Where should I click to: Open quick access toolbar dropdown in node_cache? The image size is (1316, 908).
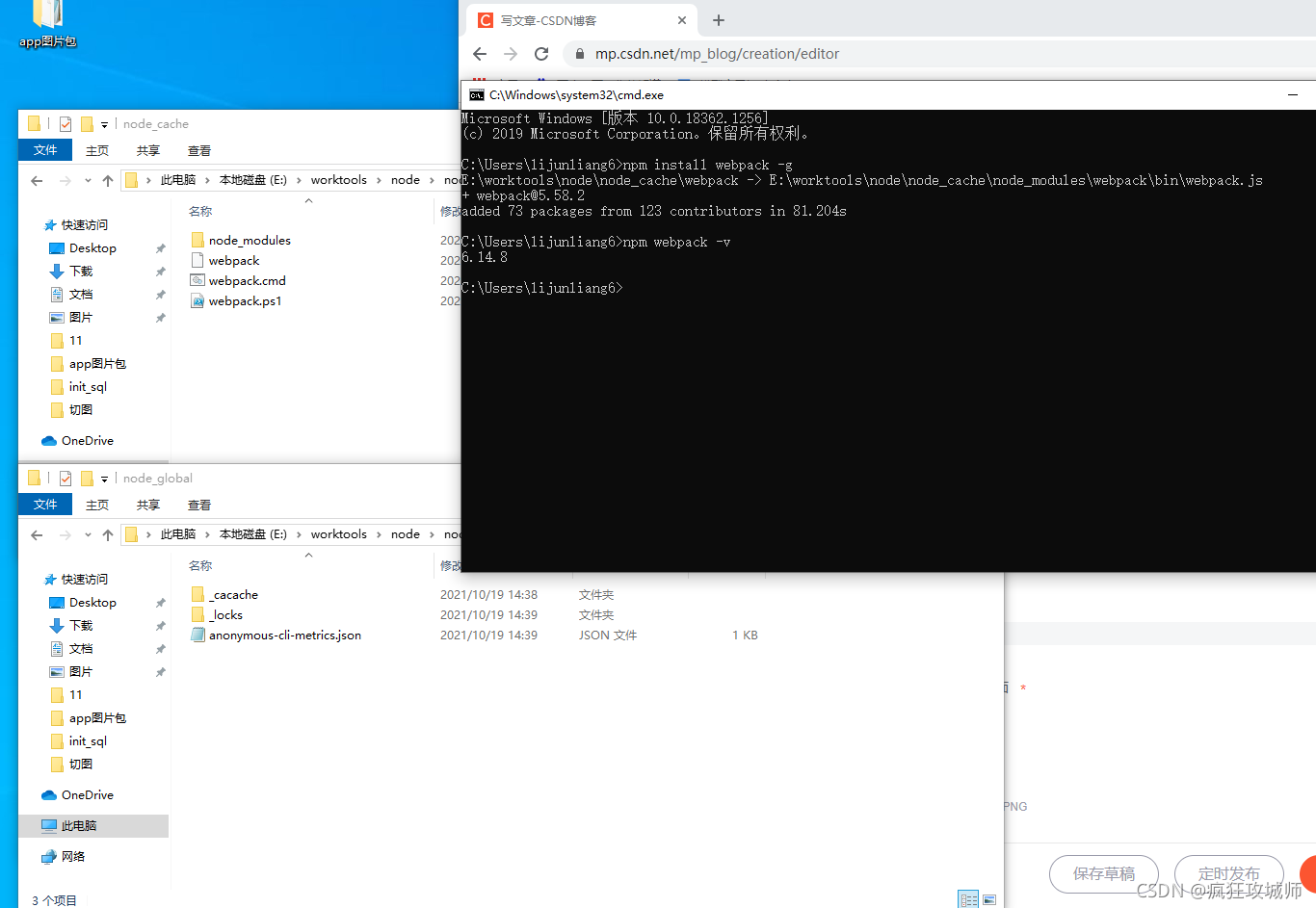pos(104,124)
